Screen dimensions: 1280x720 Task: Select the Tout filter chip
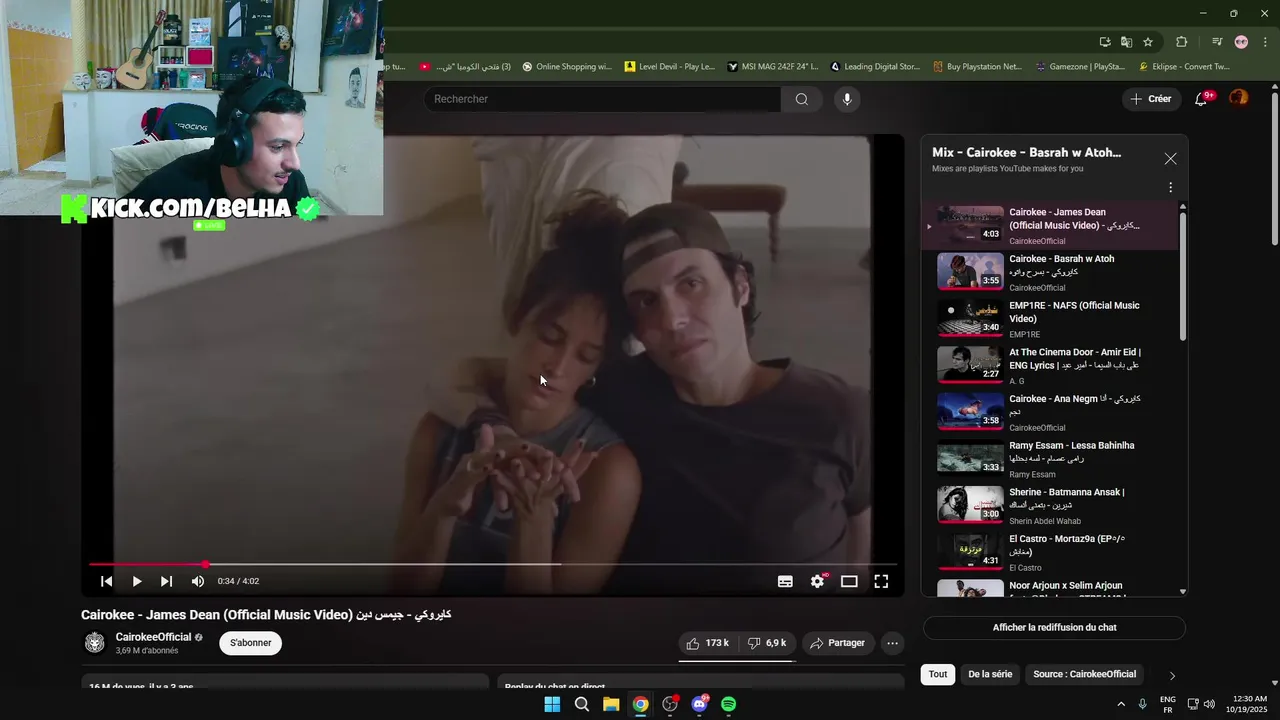938,674
